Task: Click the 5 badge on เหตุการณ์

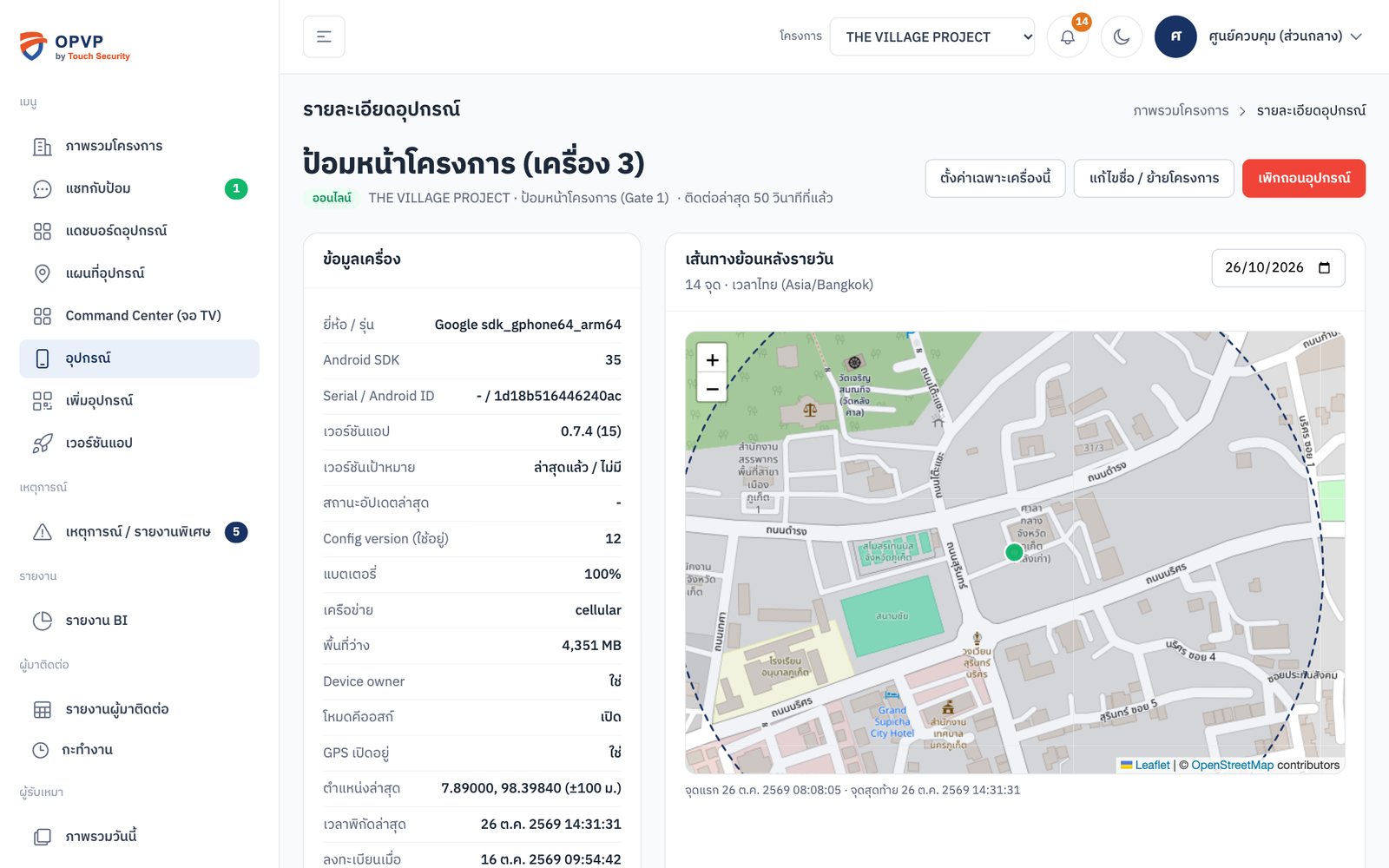Action: point(236,532)
